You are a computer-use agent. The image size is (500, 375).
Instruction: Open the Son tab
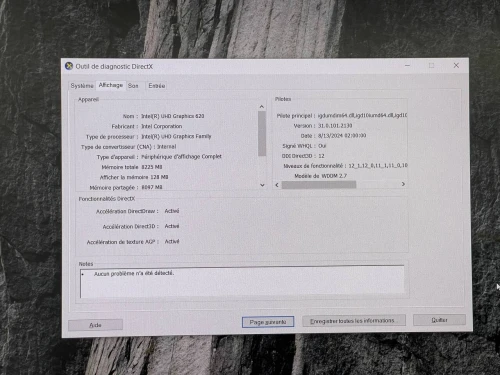(133, 86)
